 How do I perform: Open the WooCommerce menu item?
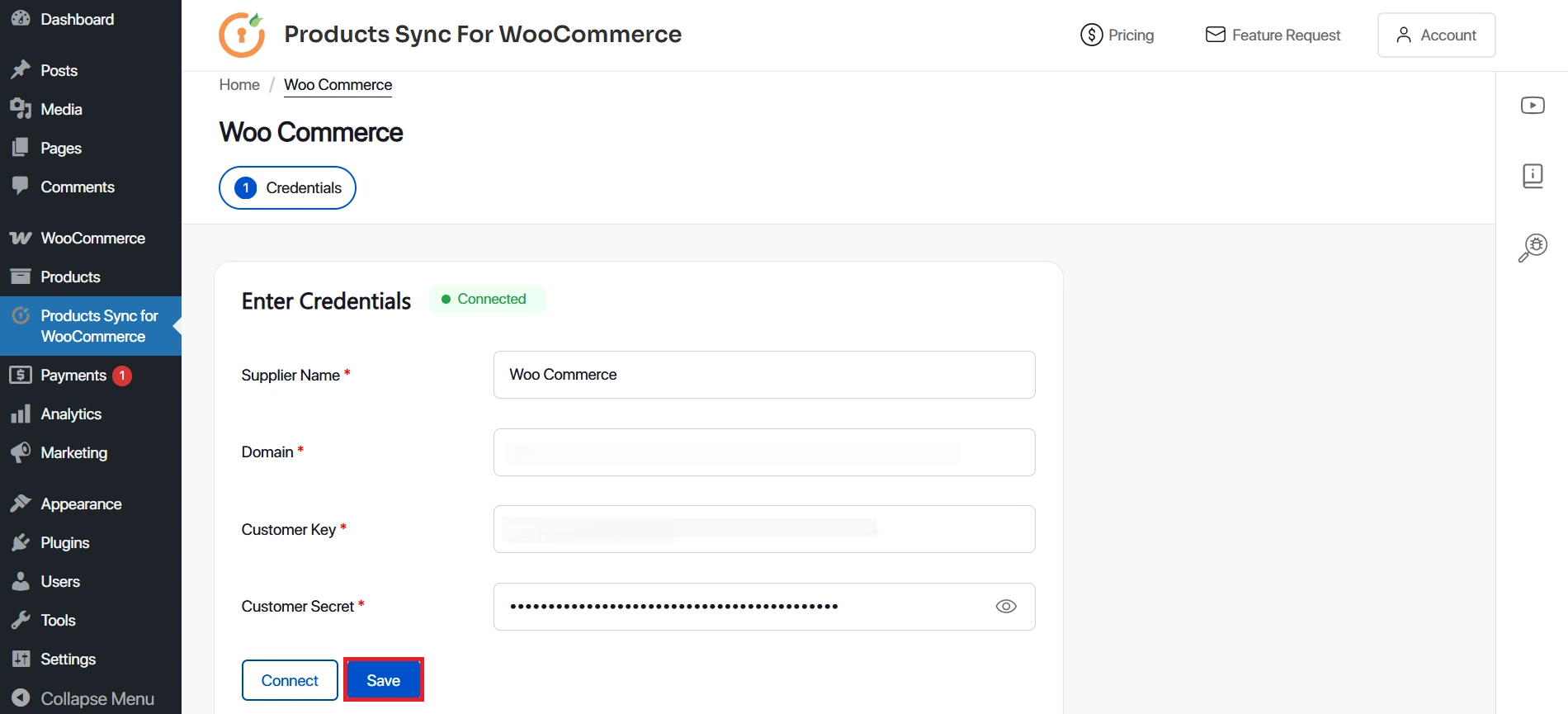click(x=91, y=238)
